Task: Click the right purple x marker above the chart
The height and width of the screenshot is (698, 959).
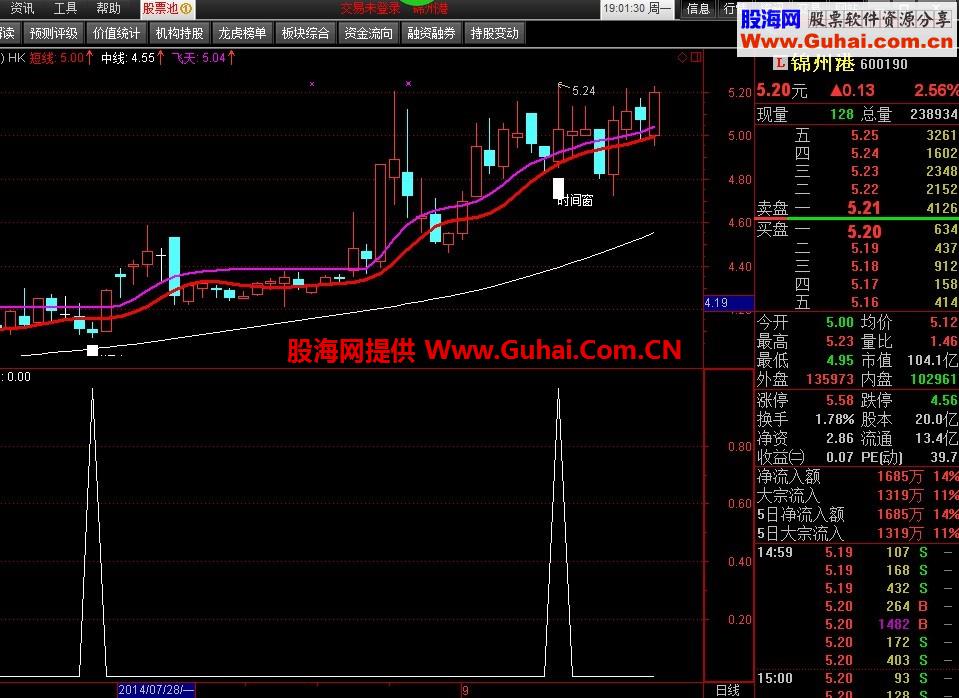Action: click(x=409, y=84)
